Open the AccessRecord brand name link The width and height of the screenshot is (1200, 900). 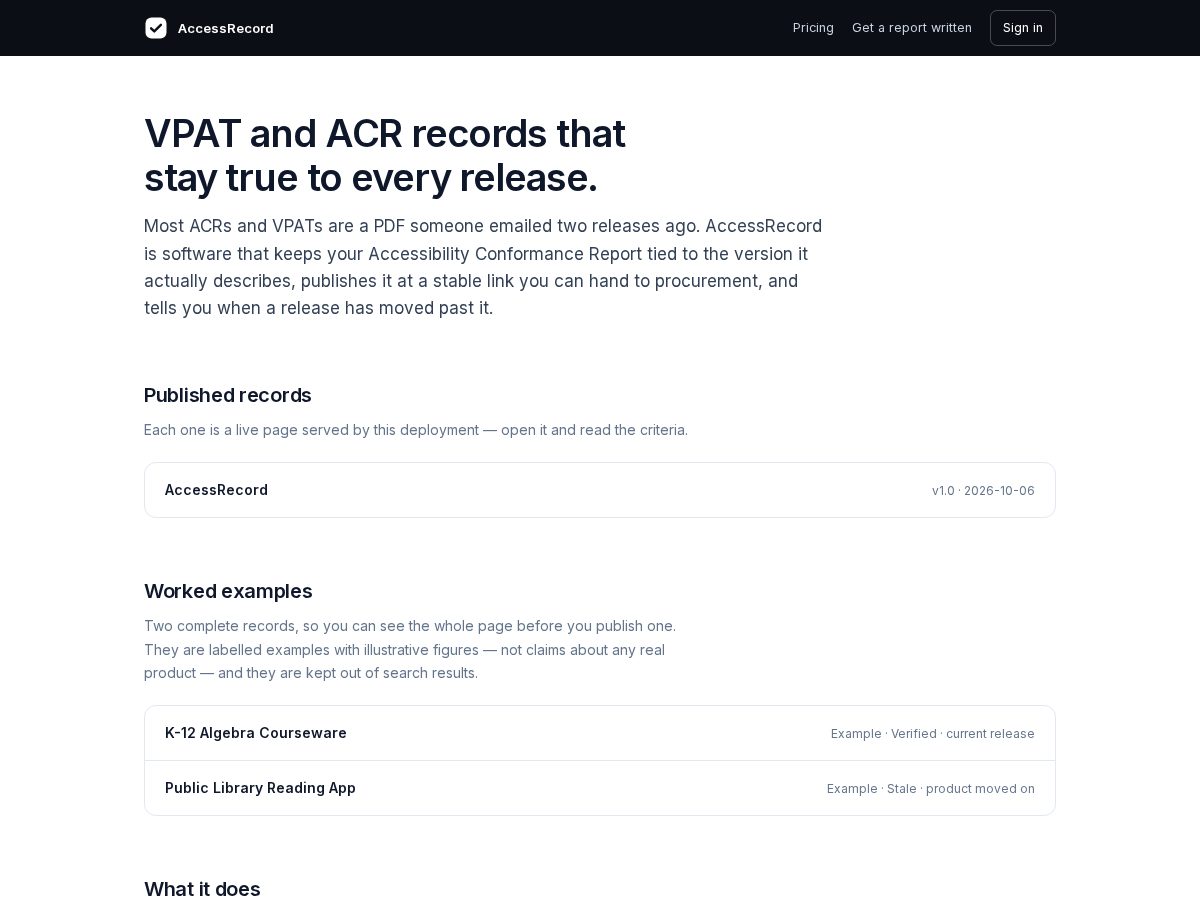(225, 28)
